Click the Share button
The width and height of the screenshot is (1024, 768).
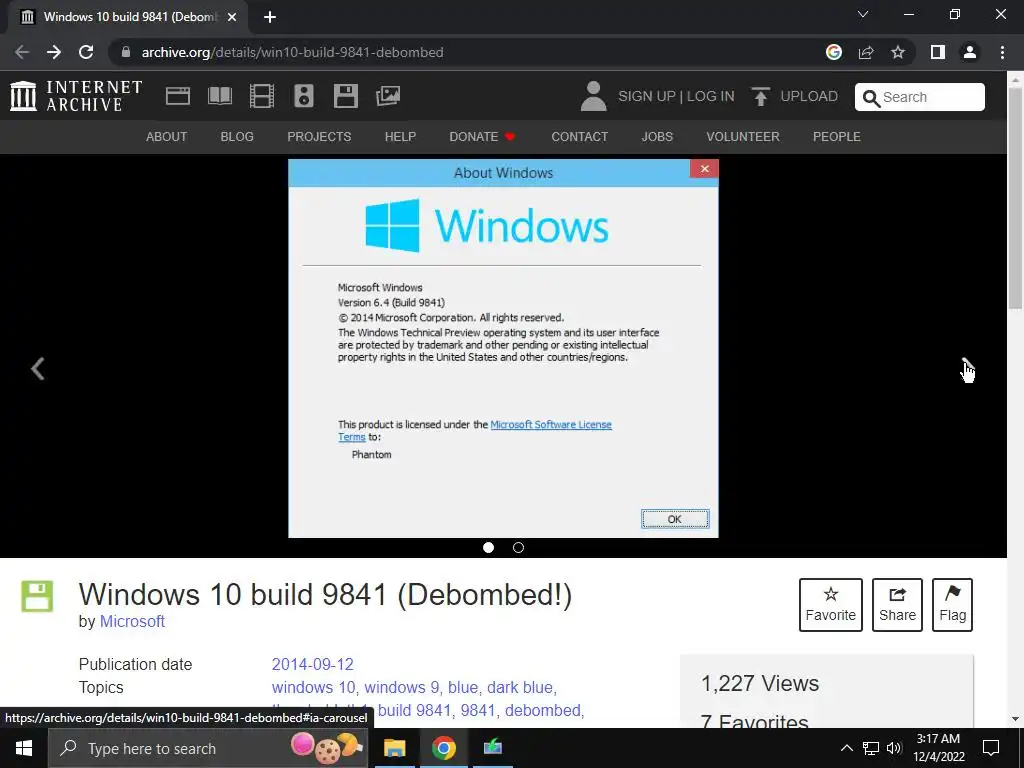point(897,605)
